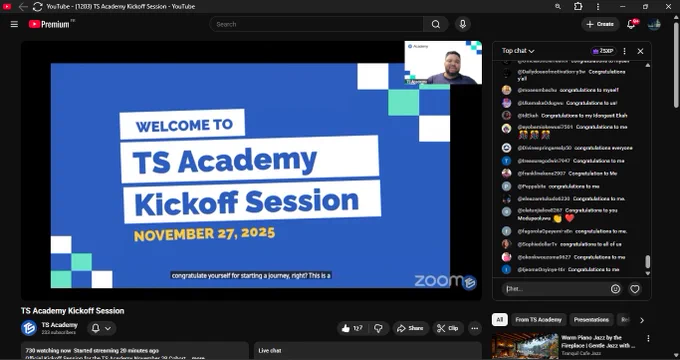Click the live chat scrollbar thumb
This screenshot has width=680, height=360.
tap(647, 262)
